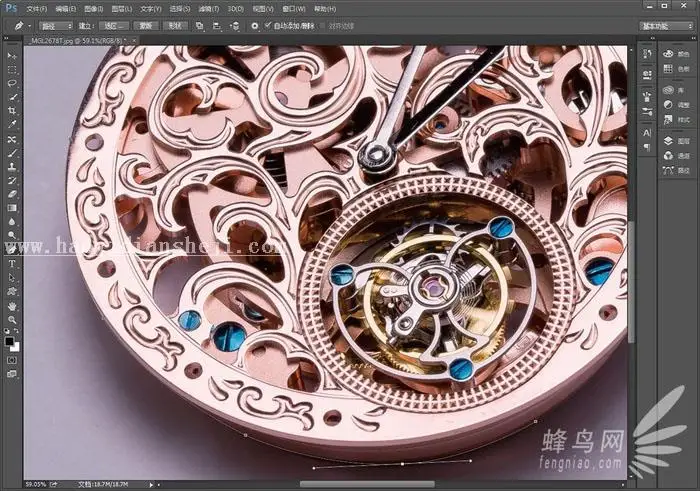Change the screen mode
Screen dimensions: 700x491
pyautogui.click(x=12, y=374)
